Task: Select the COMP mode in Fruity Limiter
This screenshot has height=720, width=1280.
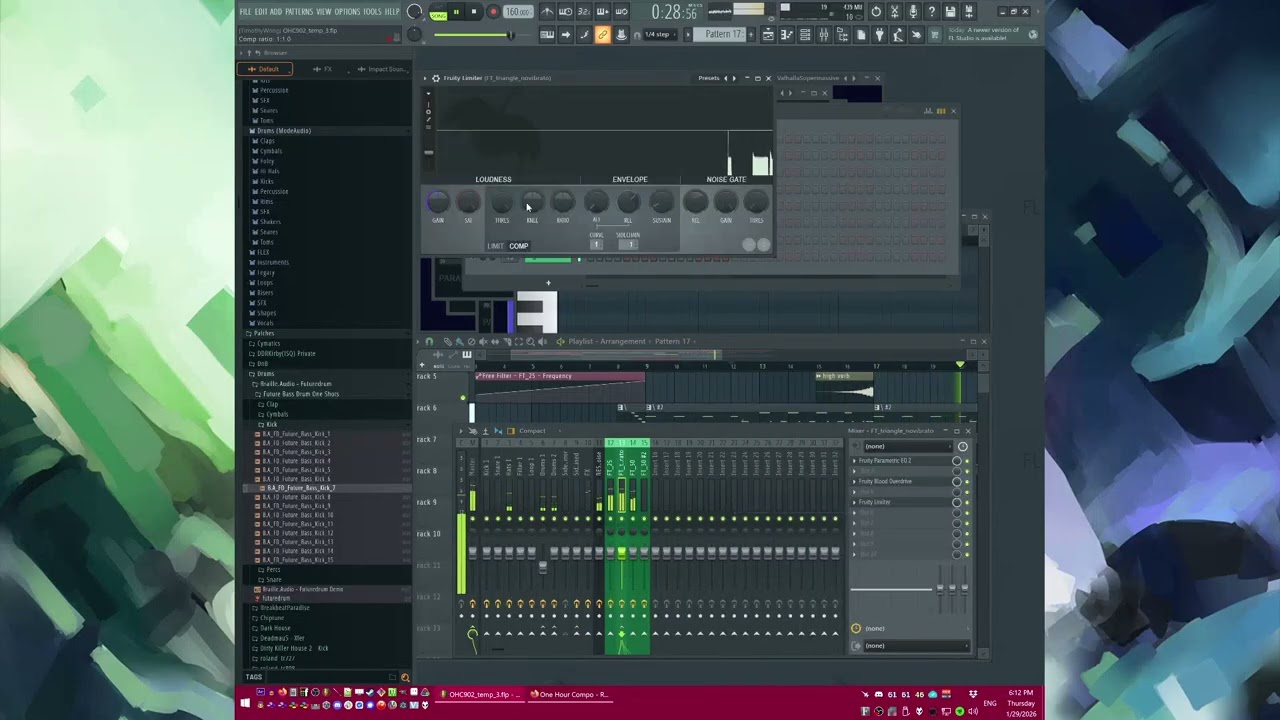Action: (x=518, y=246)
